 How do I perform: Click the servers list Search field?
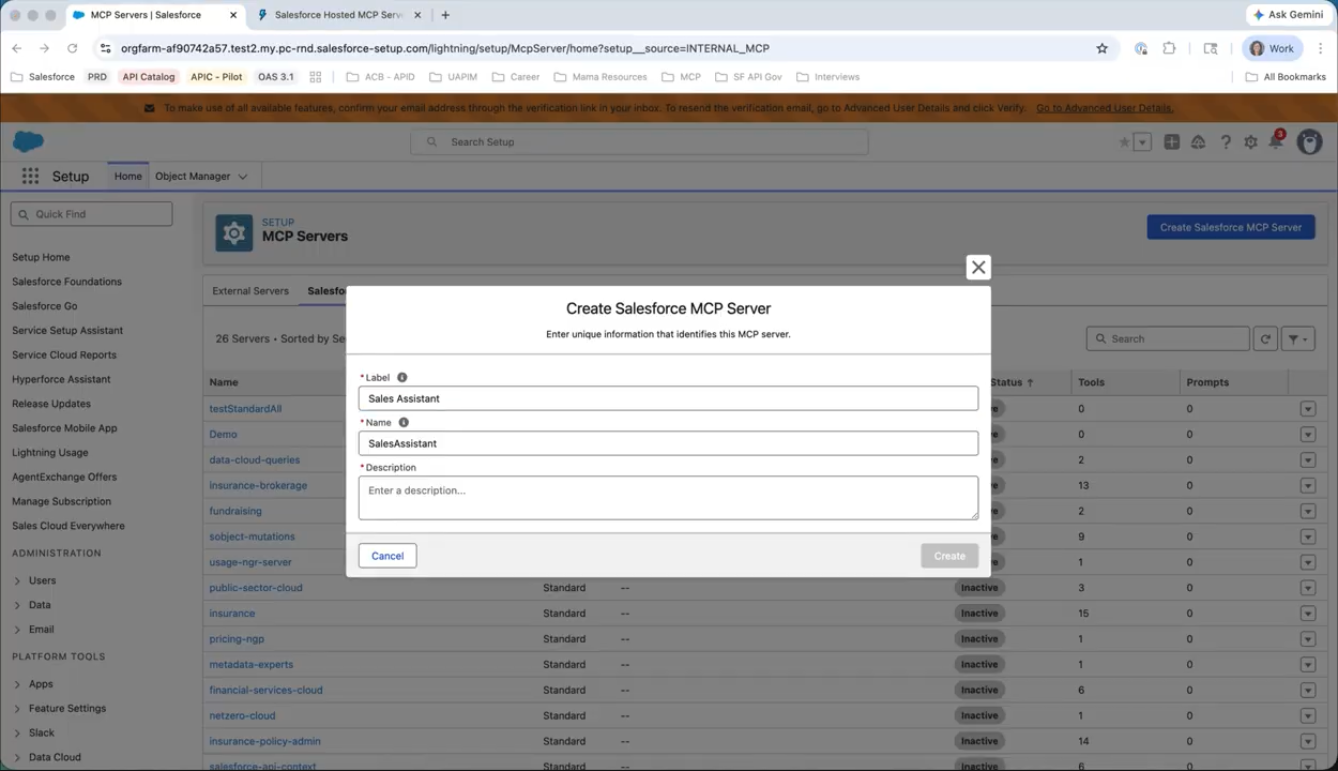pos(1168,339)
